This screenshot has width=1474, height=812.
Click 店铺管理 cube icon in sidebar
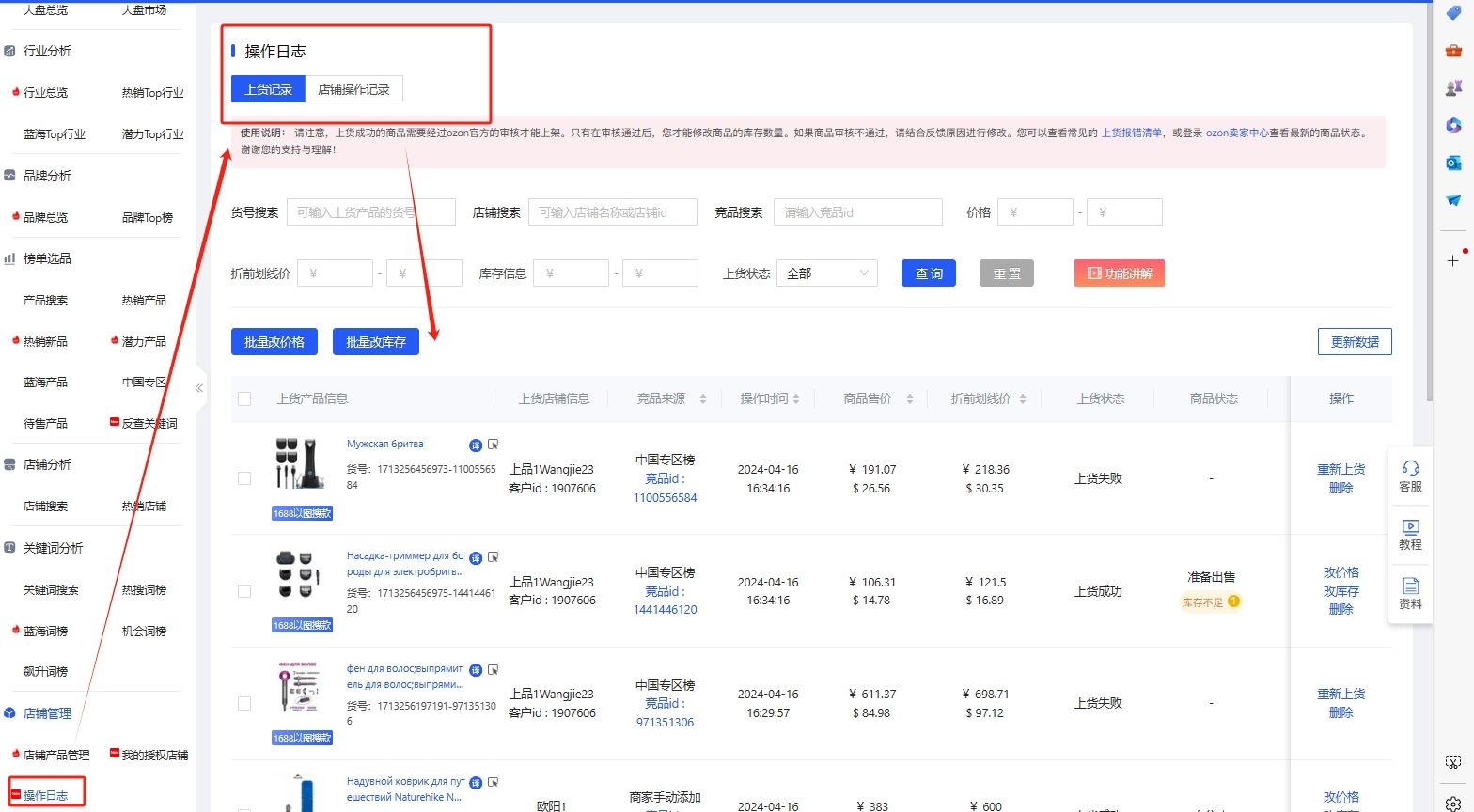[9, 713]
